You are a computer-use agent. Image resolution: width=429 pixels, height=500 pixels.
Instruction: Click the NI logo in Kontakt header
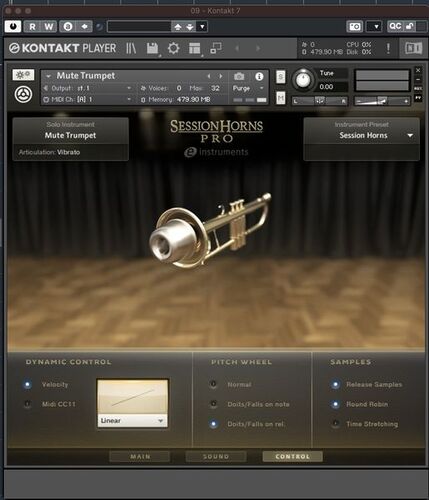pos(413,48)
